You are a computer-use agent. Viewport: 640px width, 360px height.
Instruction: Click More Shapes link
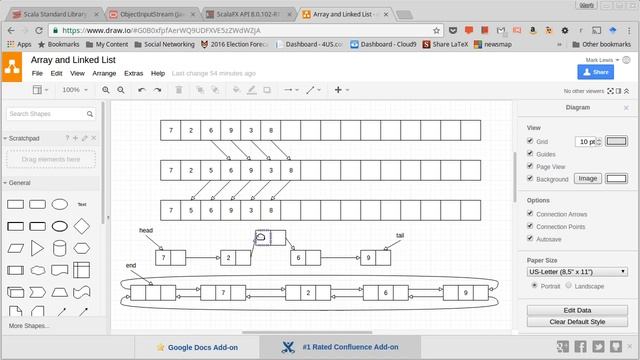point(29,326)
